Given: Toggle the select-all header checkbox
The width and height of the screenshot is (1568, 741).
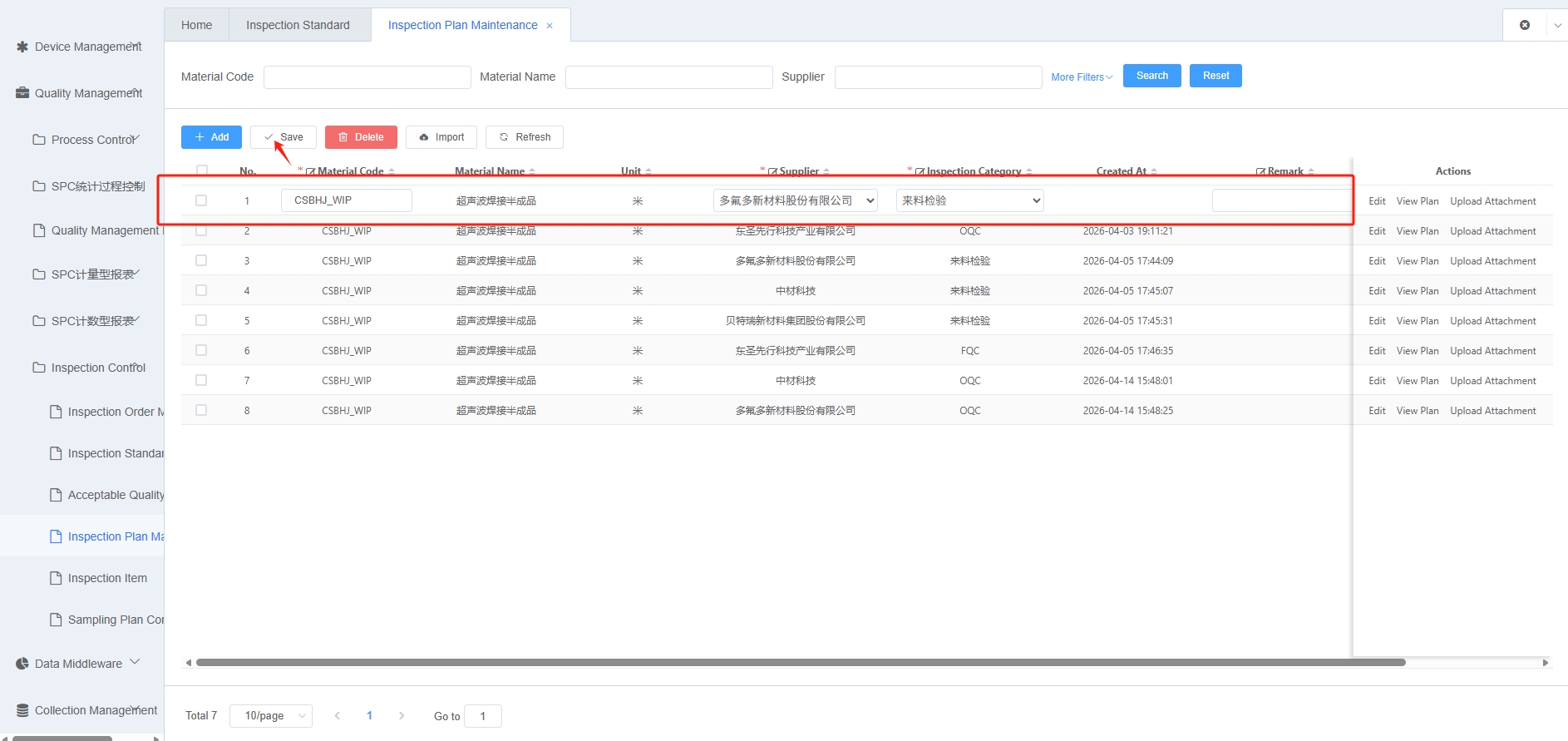Looking at the screenshot, I should pos(201,170).
